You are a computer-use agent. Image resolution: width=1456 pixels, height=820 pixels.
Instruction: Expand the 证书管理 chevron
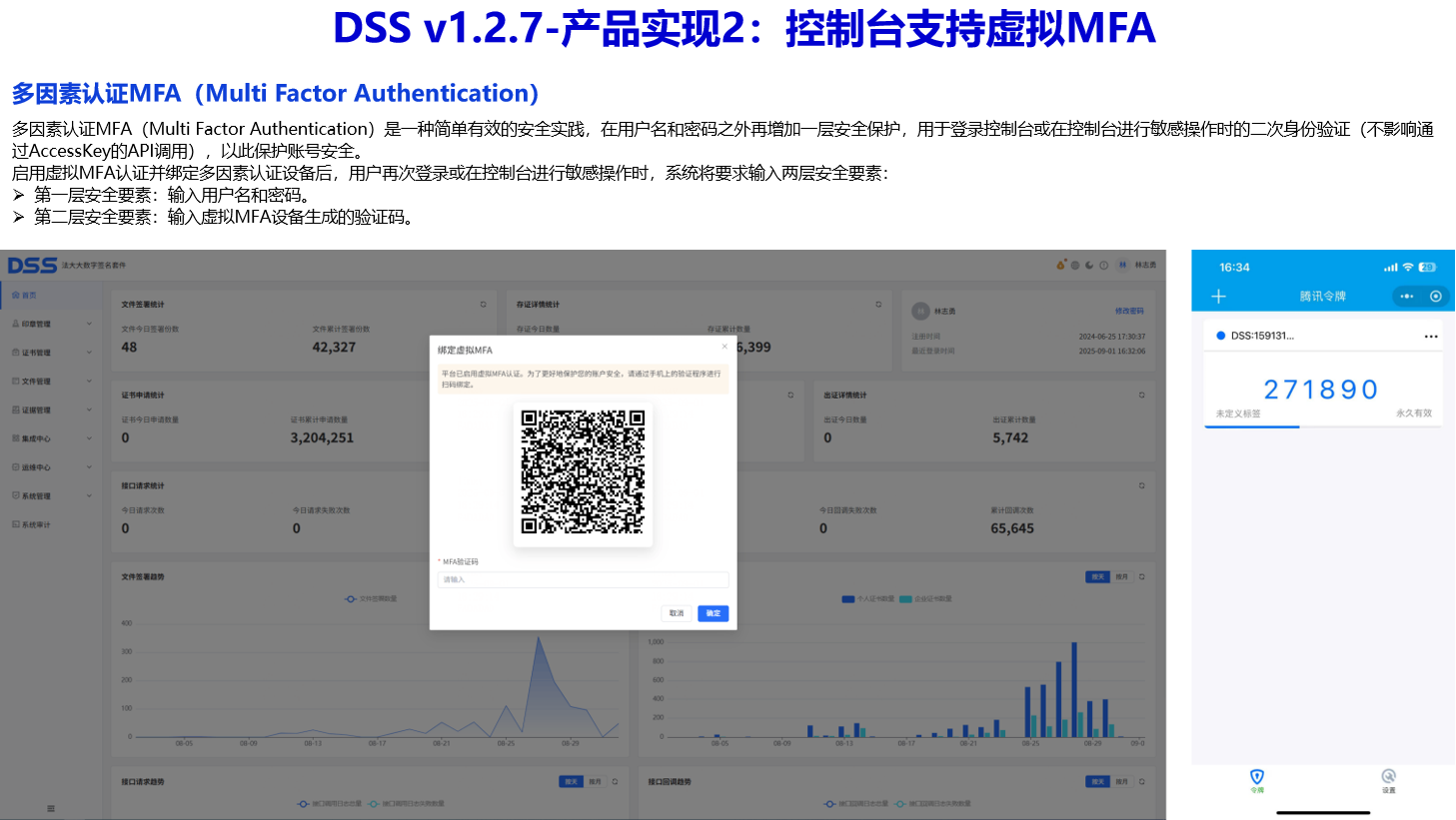[x=89, y=353]
